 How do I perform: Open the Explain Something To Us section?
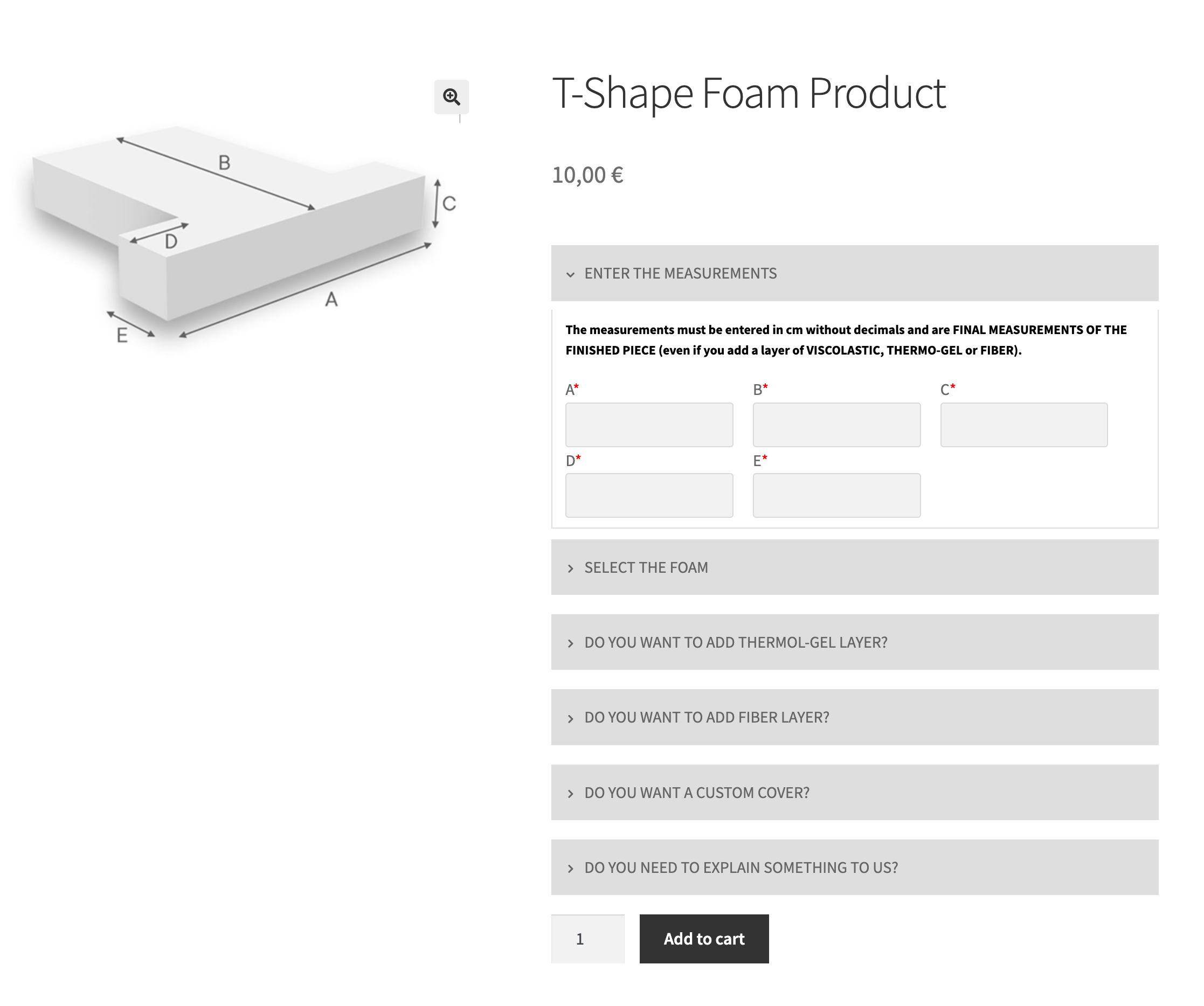pyautogui.click(x=741, y=868)
